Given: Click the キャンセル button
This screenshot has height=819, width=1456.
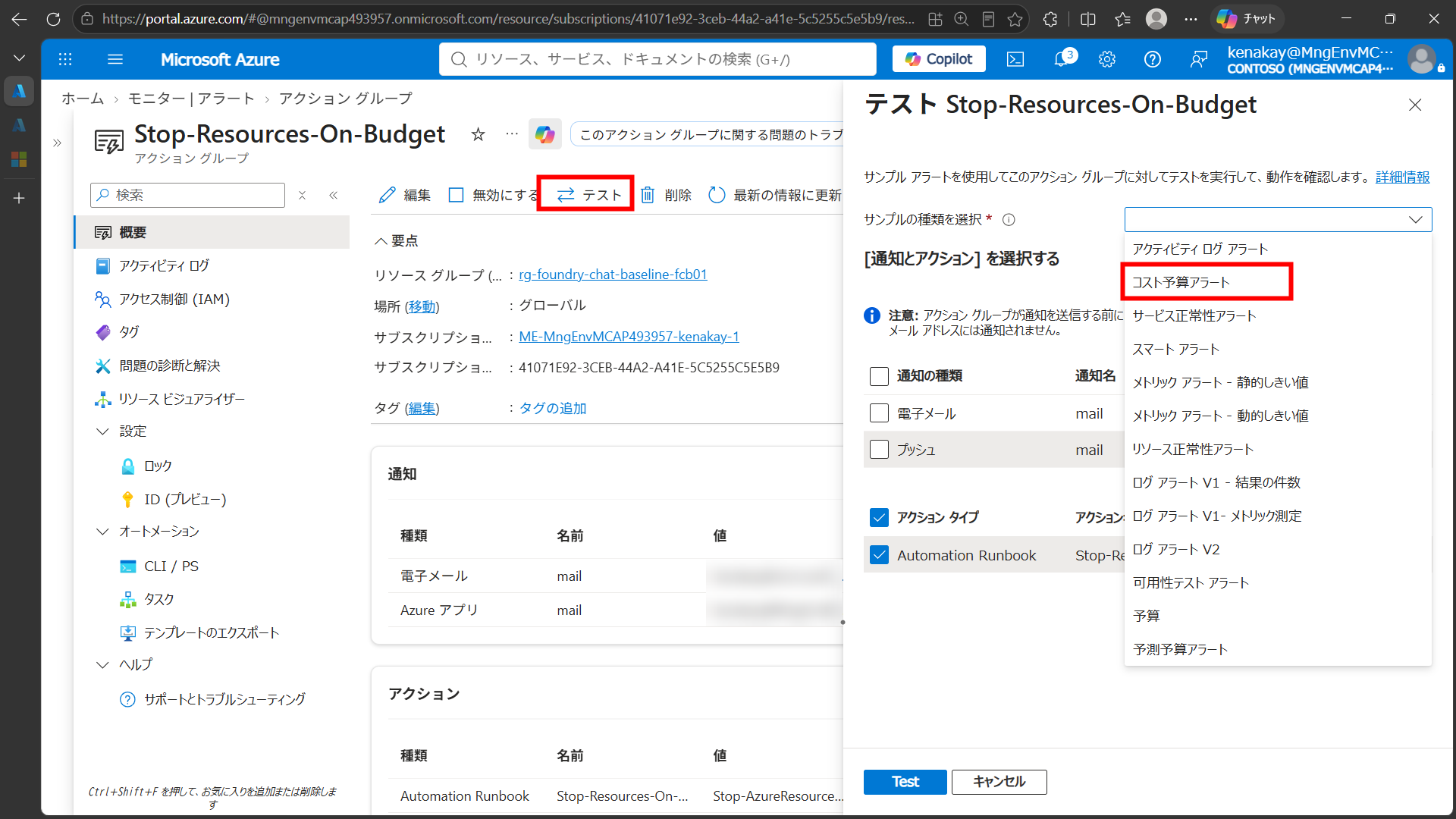Looking at the screenshot, I should 999,782.
